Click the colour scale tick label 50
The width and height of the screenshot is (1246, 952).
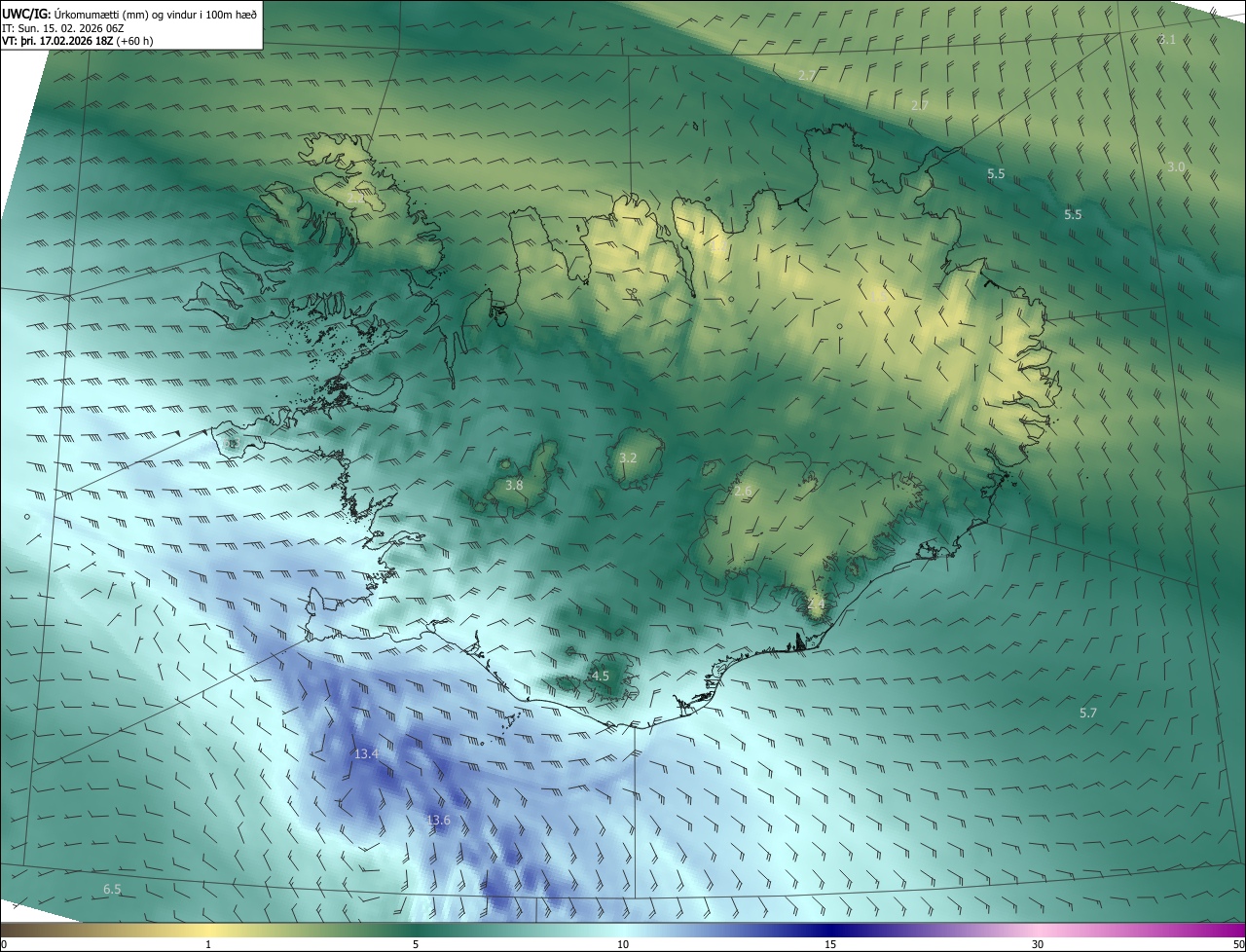point(1238,944)
